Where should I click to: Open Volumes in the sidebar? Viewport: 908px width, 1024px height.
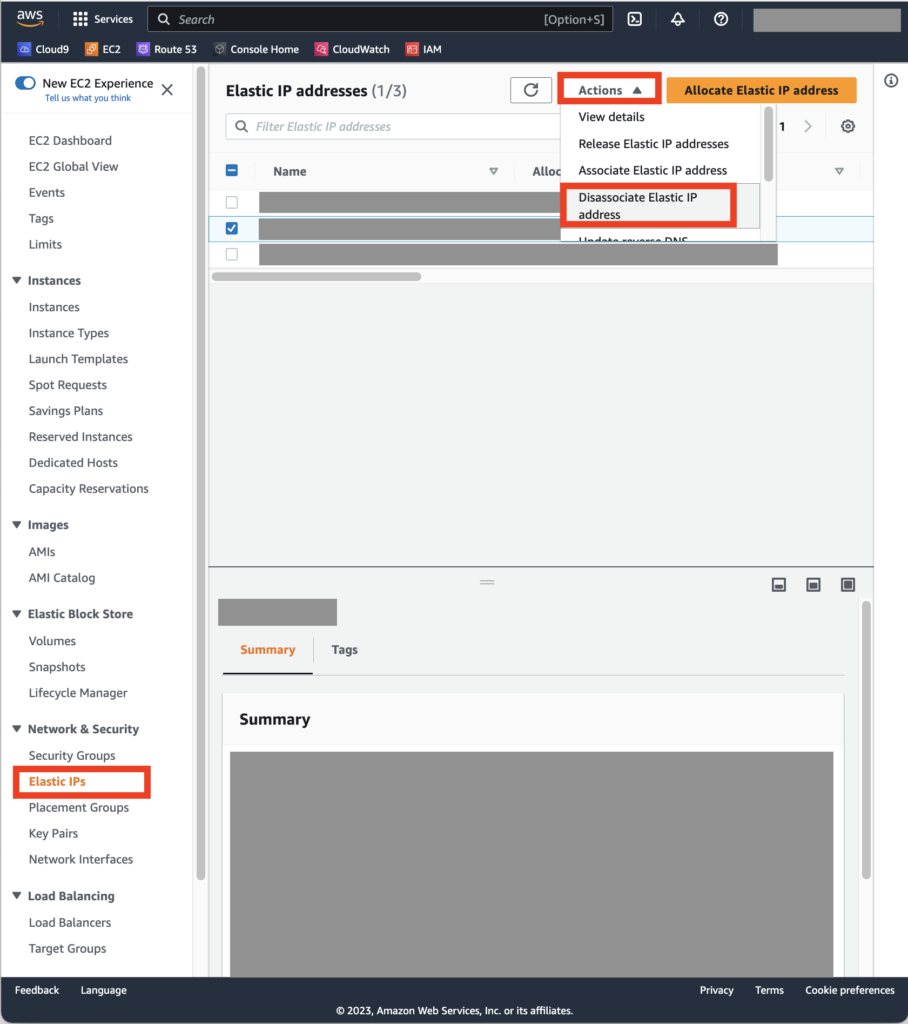click(x=52, y=641)
